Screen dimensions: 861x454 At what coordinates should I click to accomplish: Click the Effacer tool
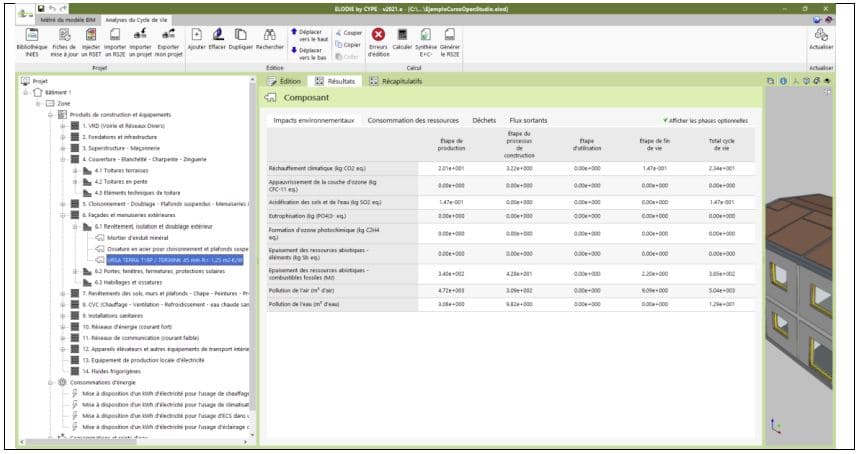coord(217,39)
